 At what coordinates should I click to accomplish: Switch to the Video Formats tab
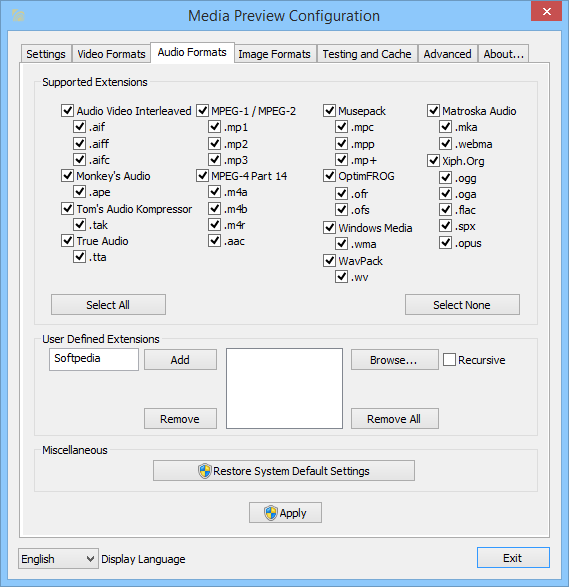[x=111, y=54]
